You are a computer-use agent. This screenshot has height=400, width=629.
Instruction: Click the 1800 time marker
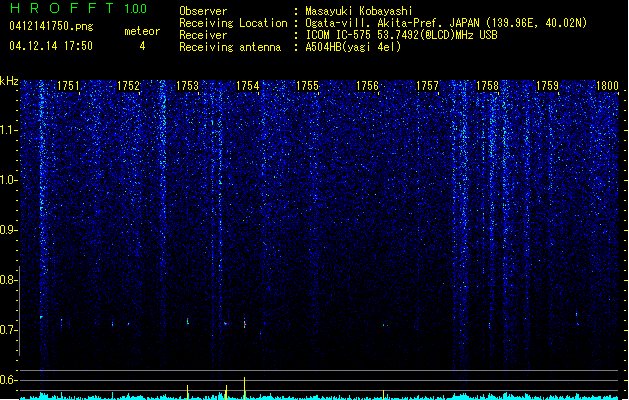click(x=607, y=86)
